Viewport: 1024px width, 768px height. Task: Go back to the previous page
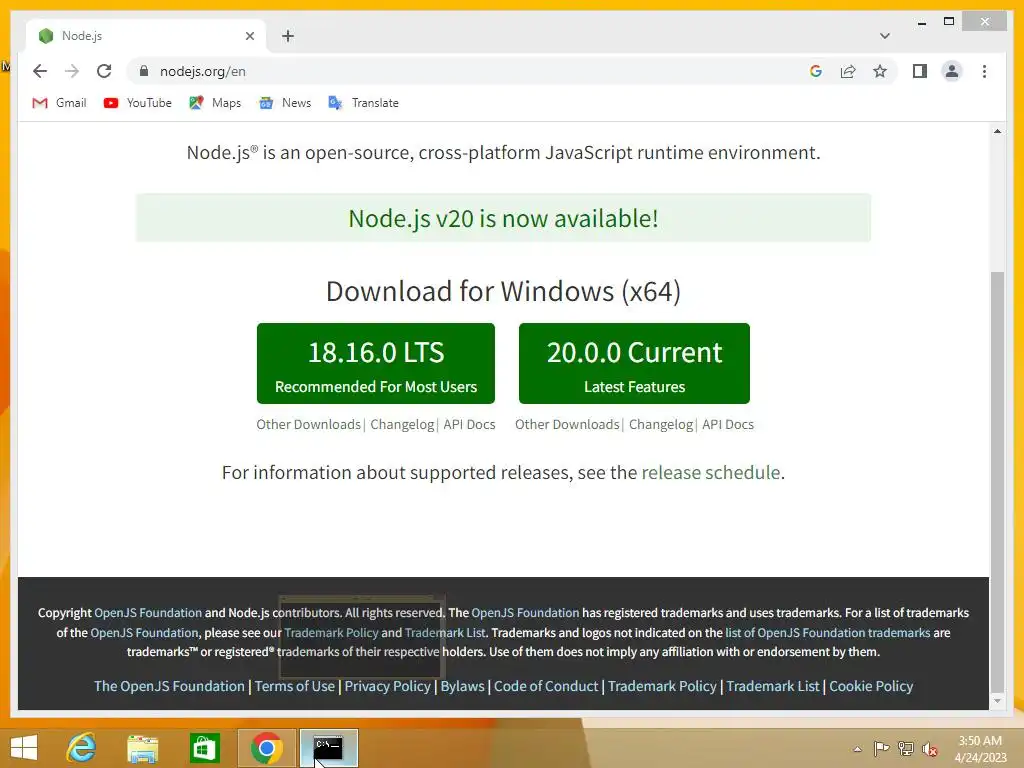40,71
